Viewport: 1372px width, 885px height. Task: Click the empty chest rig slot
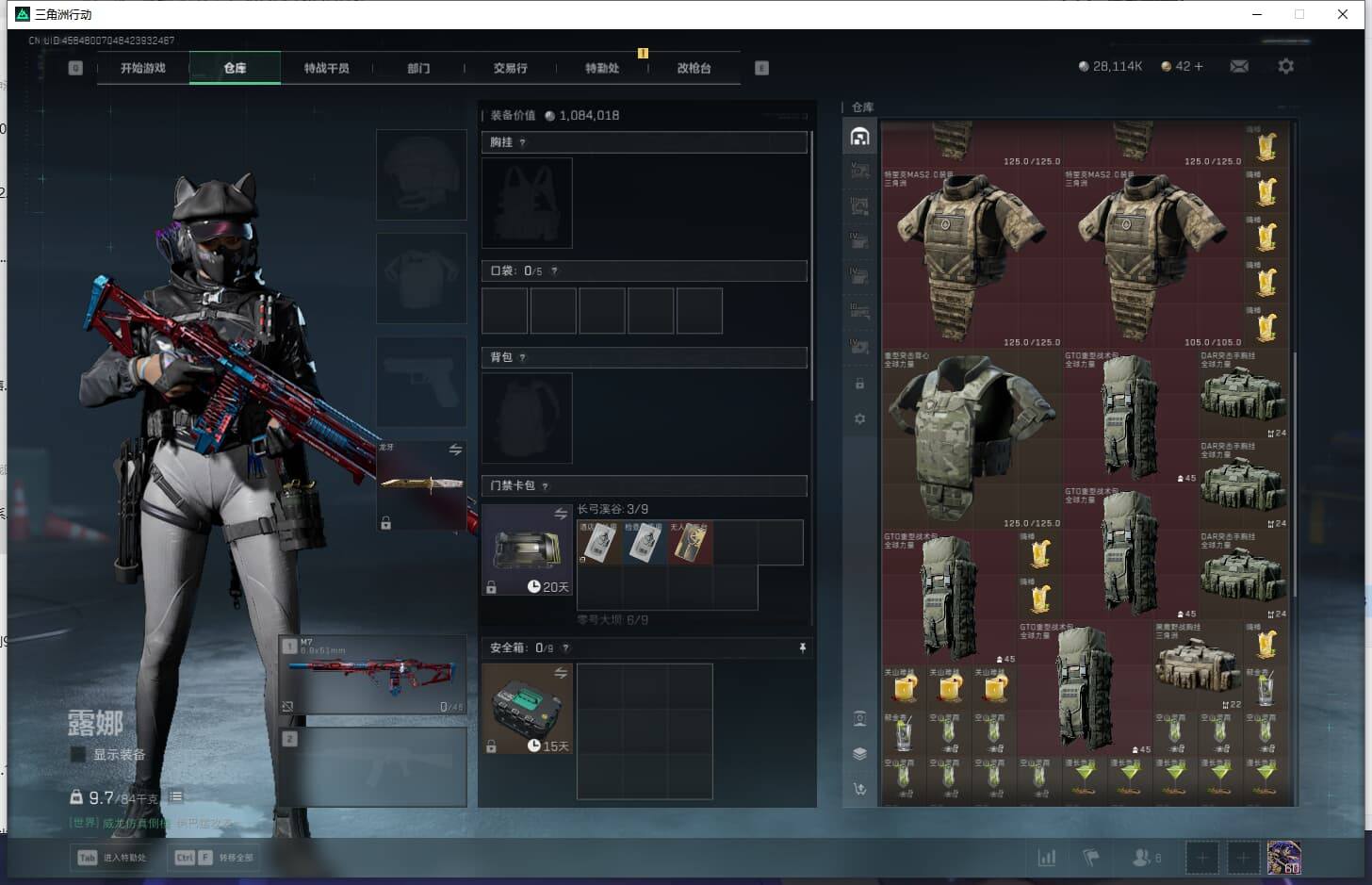527,203
